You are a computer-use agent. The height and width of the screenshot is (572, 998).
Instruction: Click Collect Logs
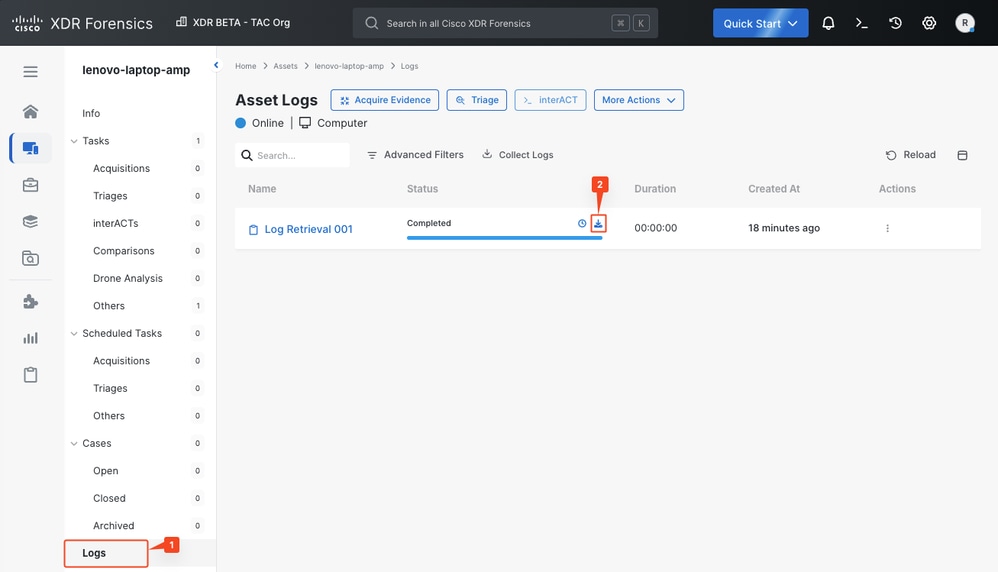(x=517, y=155)
